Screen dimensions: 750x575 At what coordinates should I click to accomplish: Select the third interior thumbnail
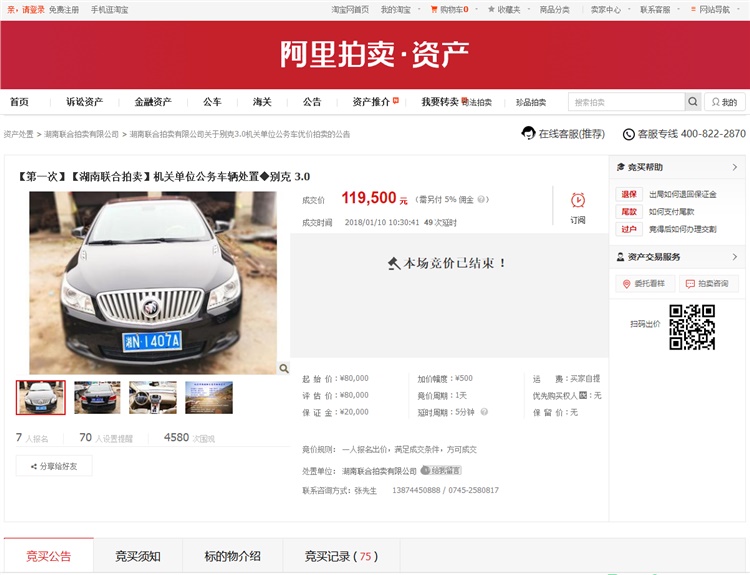[x=153, y=398]
